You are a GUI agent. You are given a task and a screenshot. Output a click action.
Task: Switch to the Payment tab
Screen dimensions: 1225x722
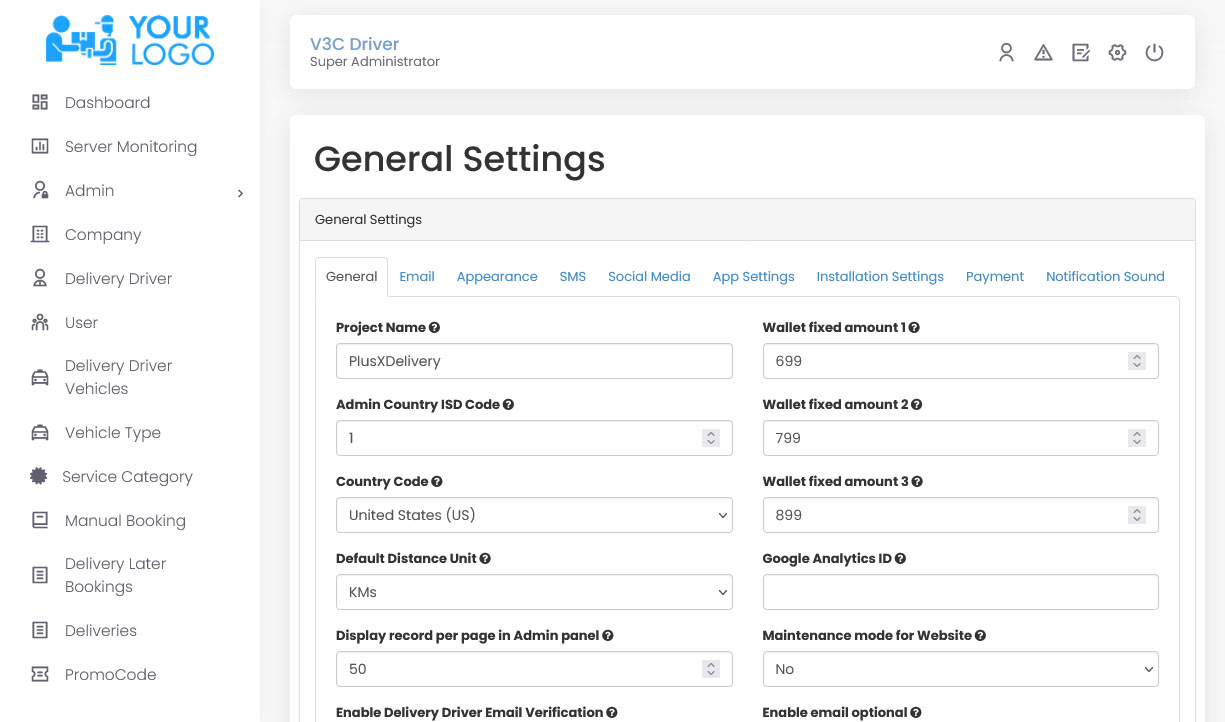click(995, 277)
